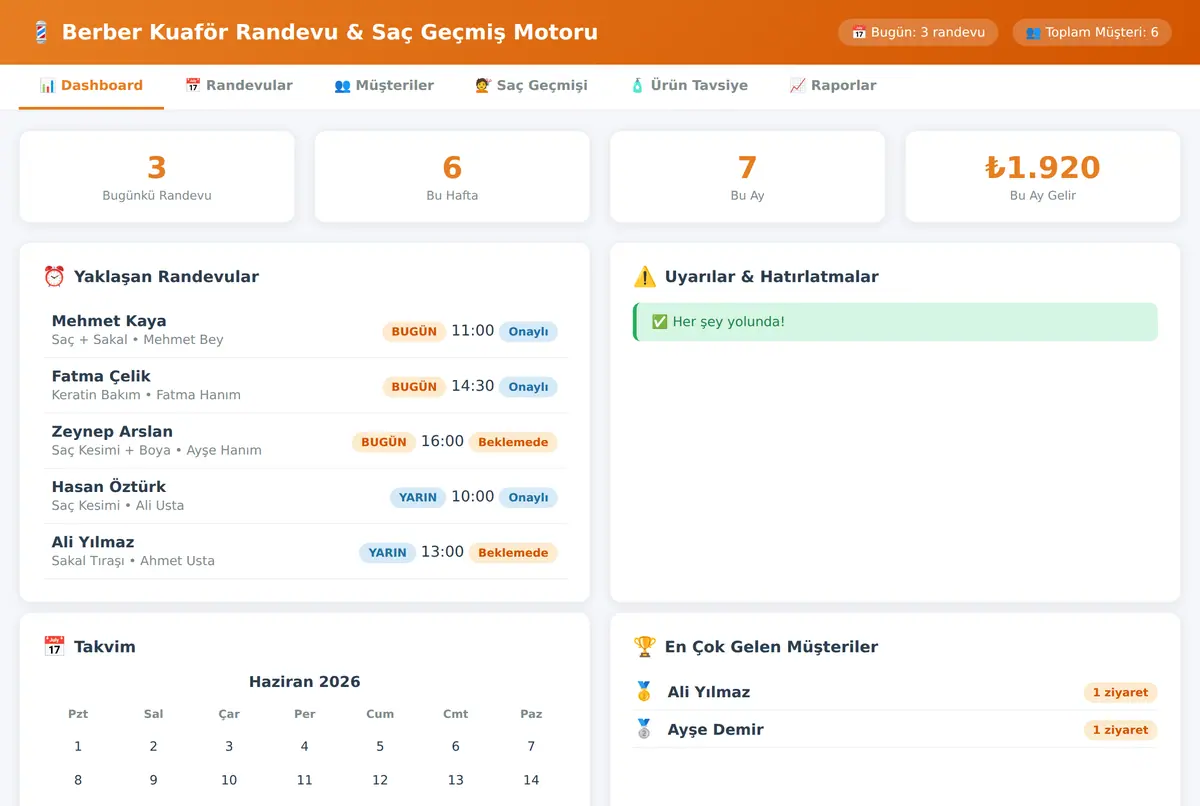Viewport: 1200px width, 806px height.
Task: Select Mehmet Kaya's 11:00 appointment row
Action: coord(305,330)
